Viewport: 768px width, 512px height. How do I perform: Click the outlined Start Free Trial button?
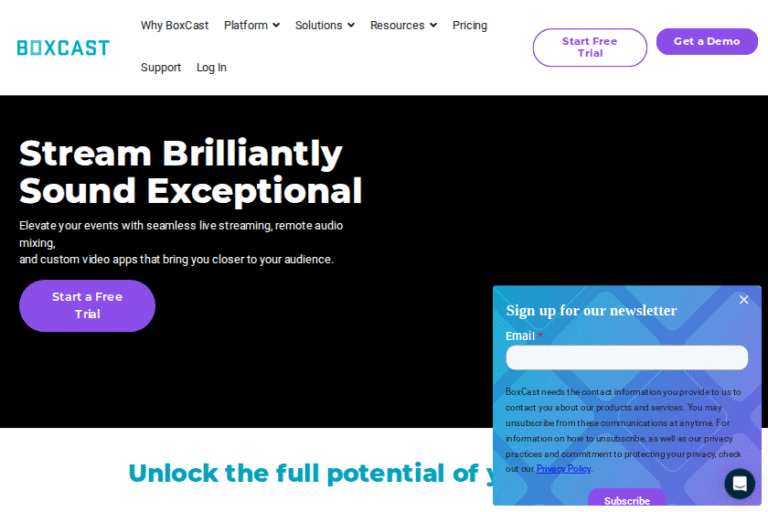(589, 47)
